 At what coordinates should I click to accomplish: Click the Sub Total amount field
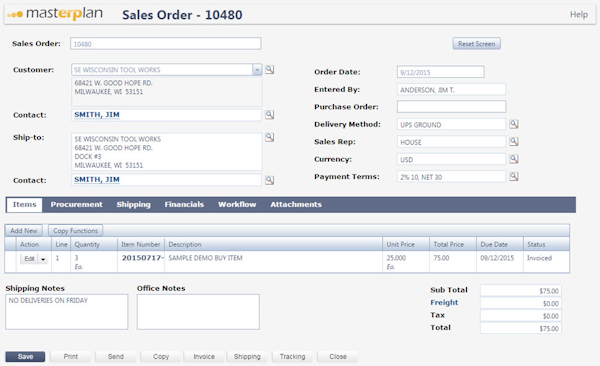[x=521, y=291]
